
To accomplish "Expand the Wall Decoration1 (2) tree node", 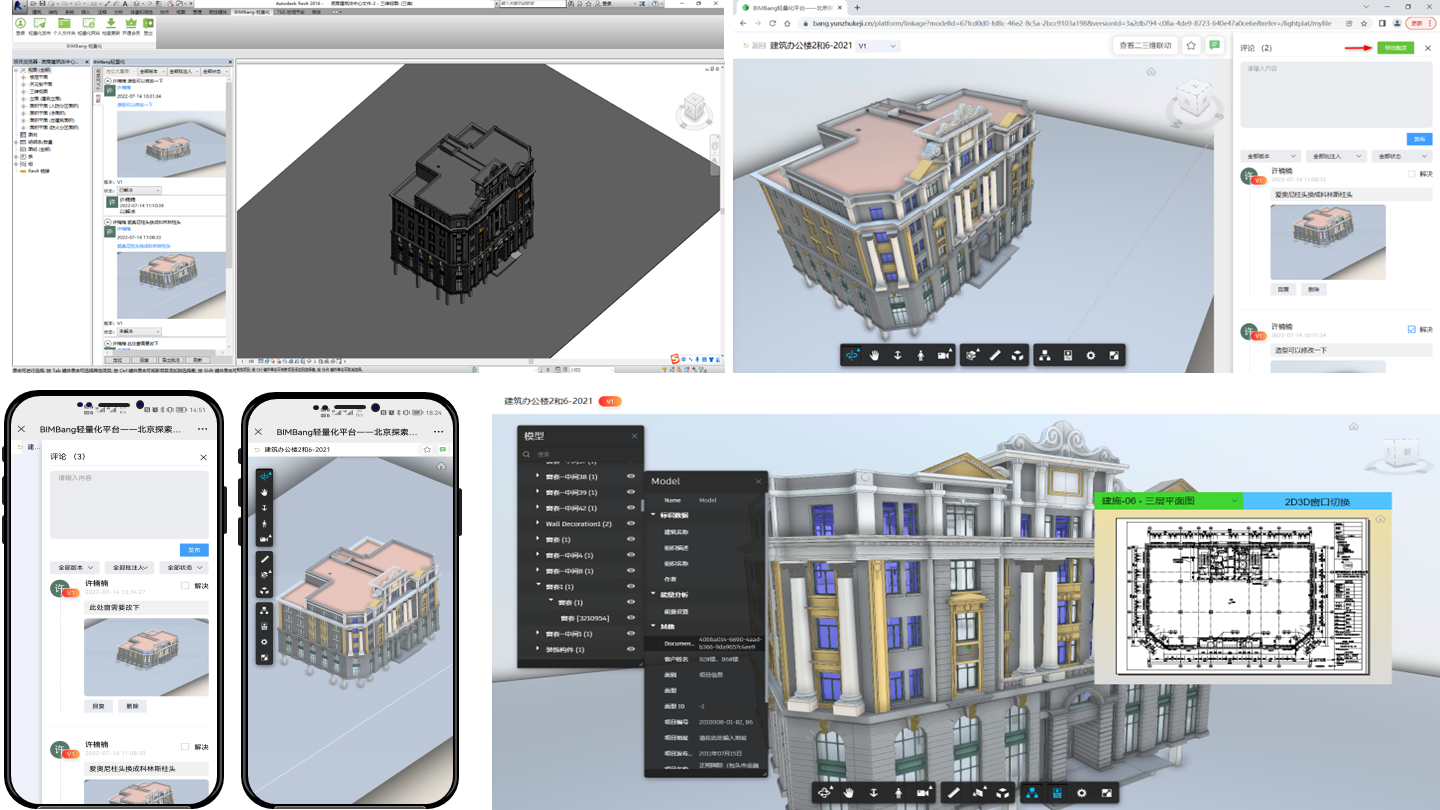I will (538, 524).
